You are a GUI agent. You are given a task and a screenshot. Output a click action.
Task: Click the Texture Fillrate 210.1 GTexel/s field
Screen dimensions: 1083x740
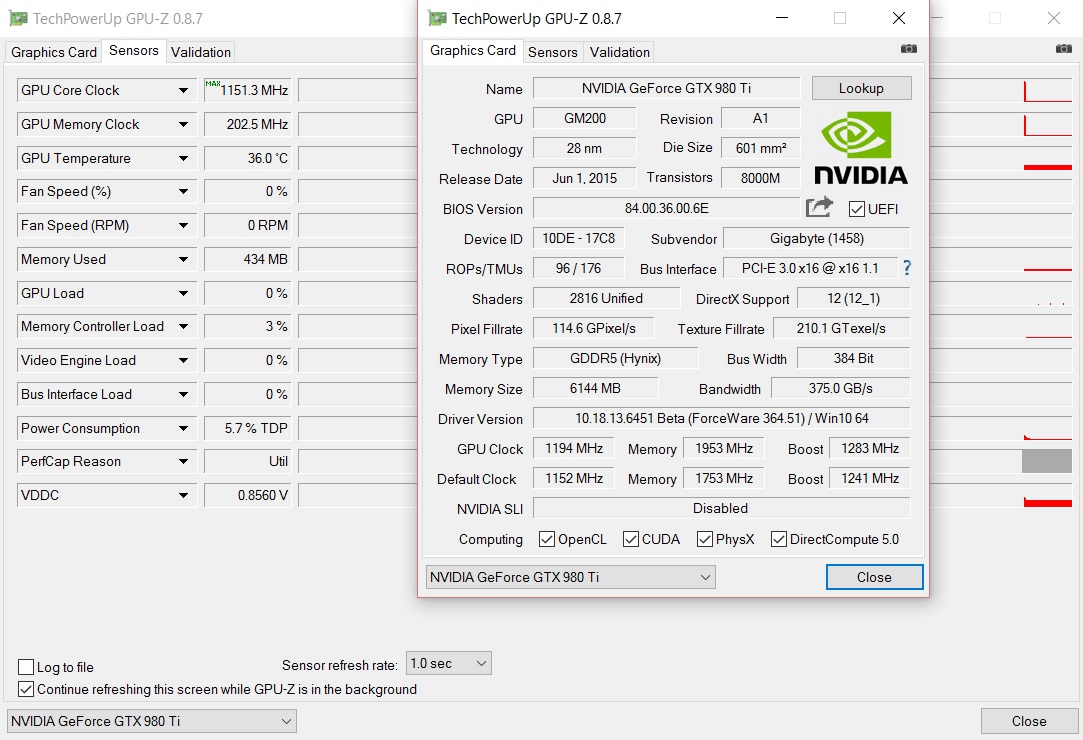coord(841,328)
